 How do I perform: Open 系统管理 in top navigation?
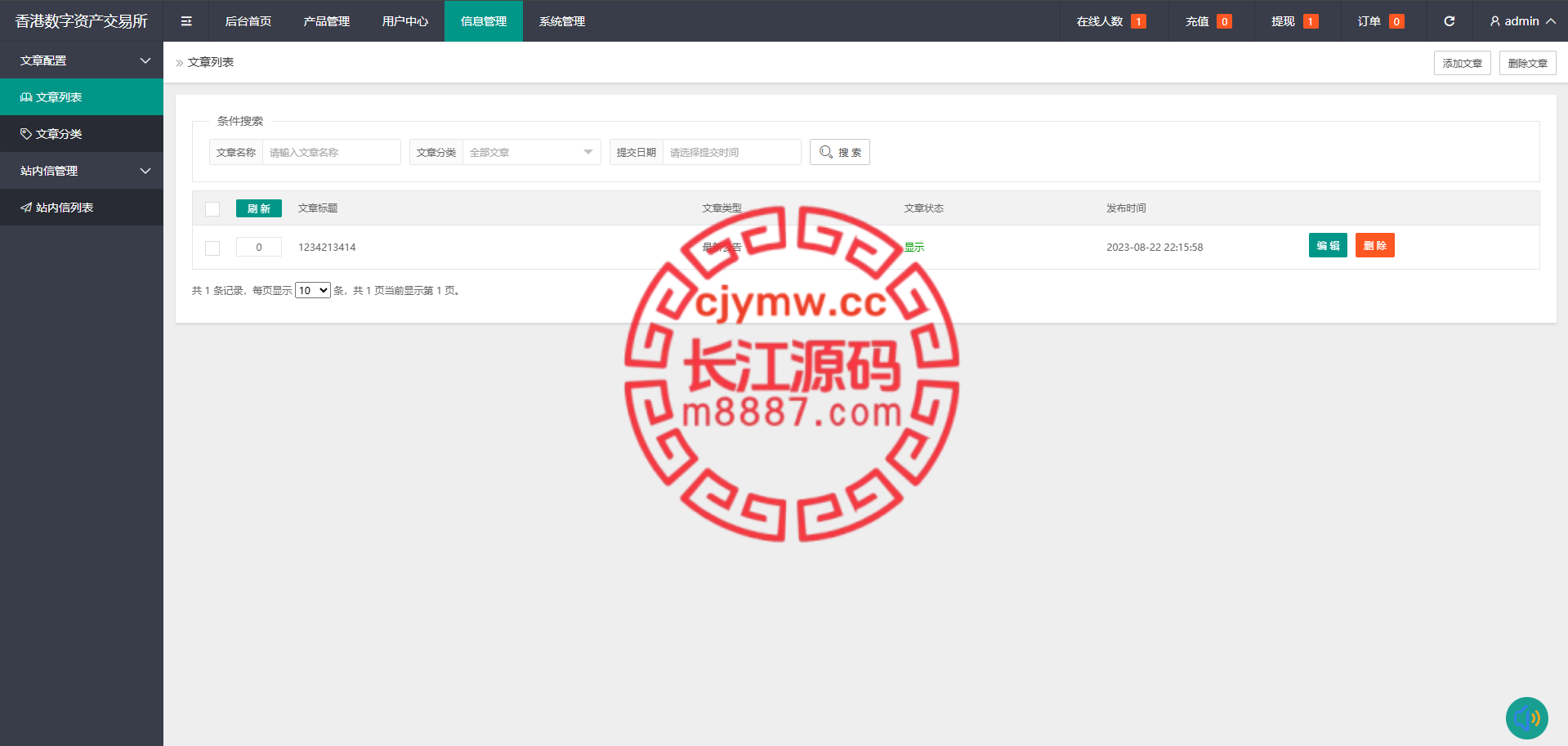click(562, 21)
